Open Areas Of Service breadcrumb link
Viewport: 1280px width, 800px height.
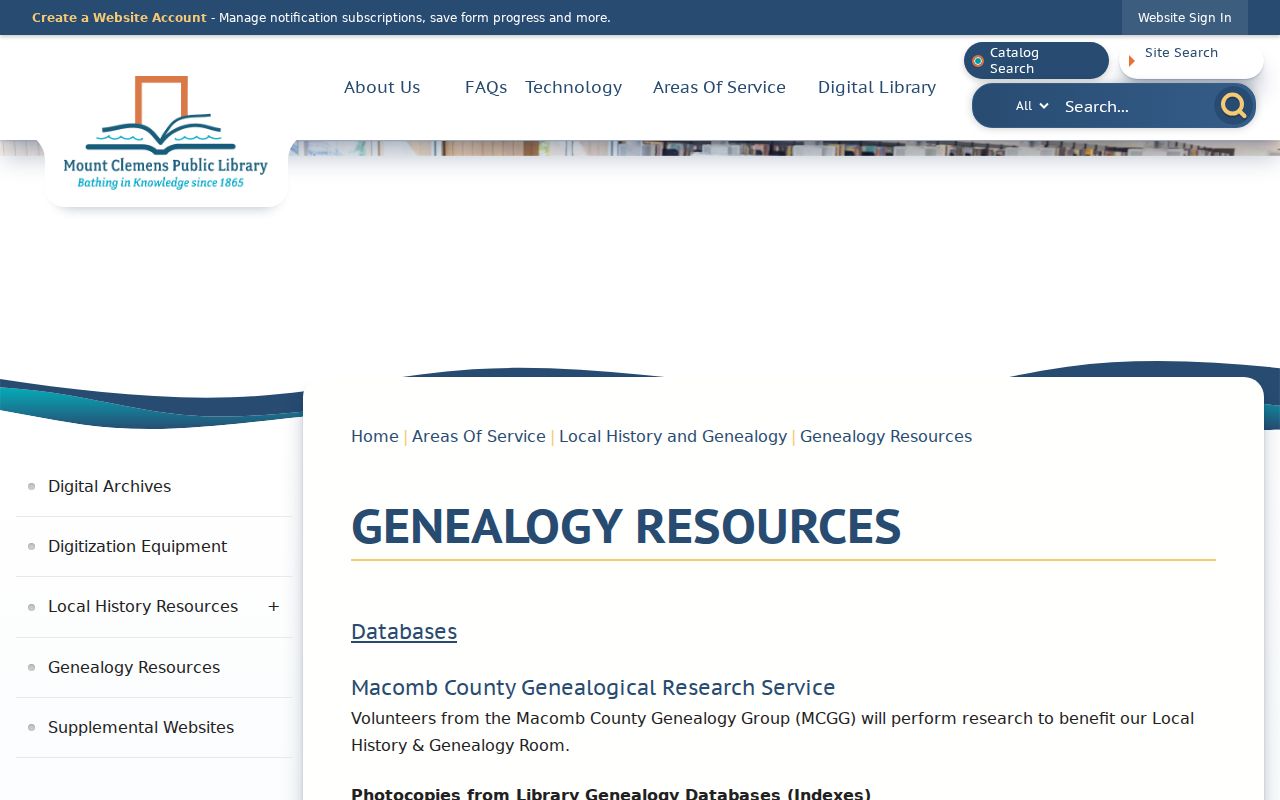coord(479,436)
